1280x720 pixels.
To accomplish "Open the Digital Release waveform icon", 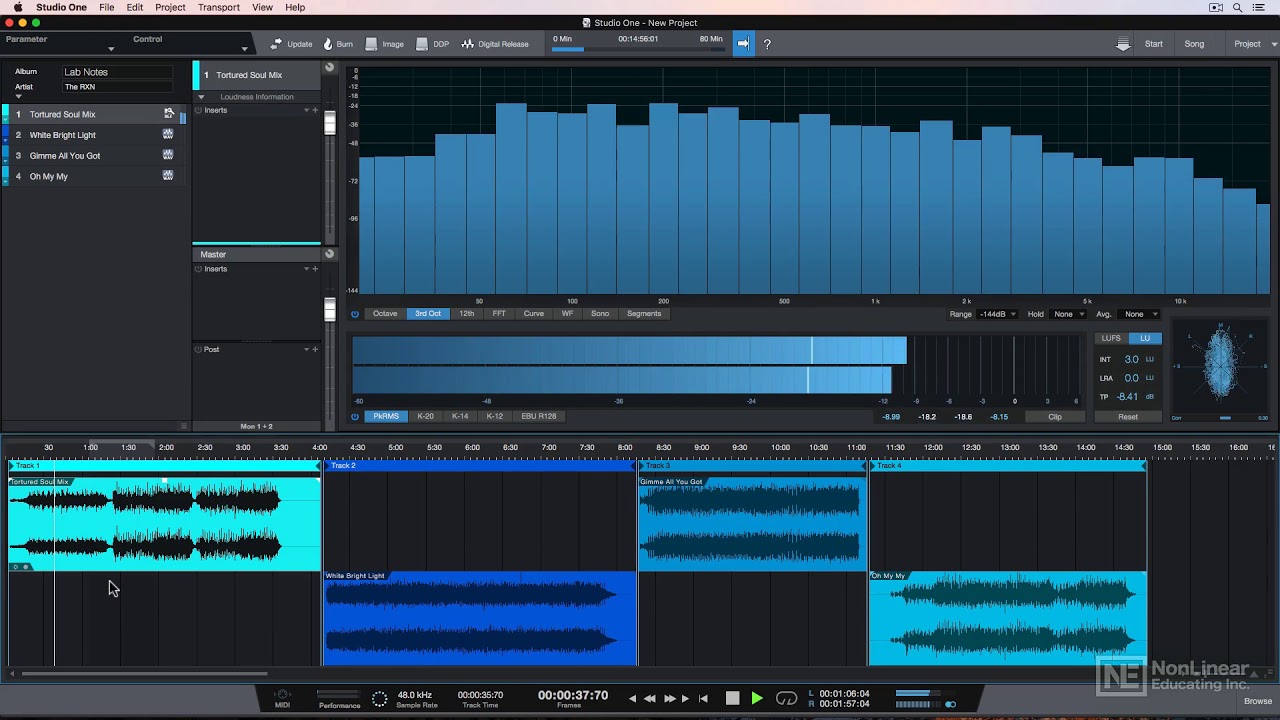I will [x=467, y=44].
